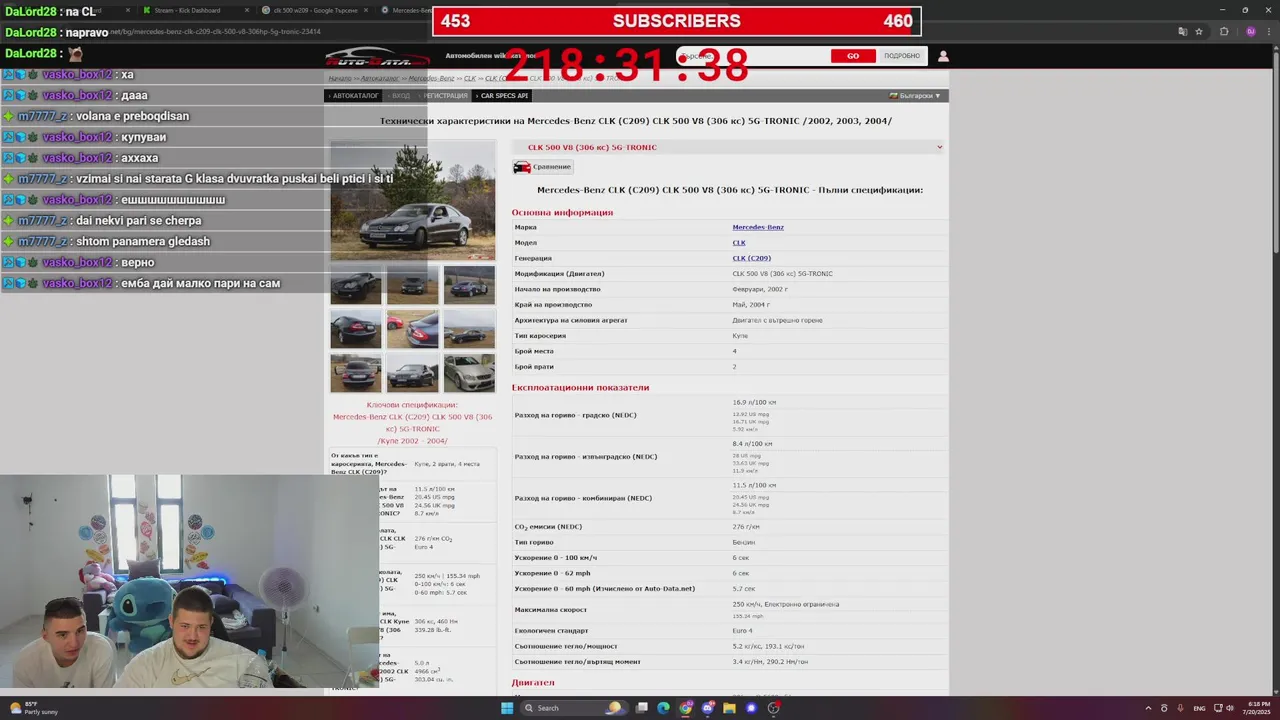
Task: Open the Chrome three-dot menu
Action: point(1268,31)
